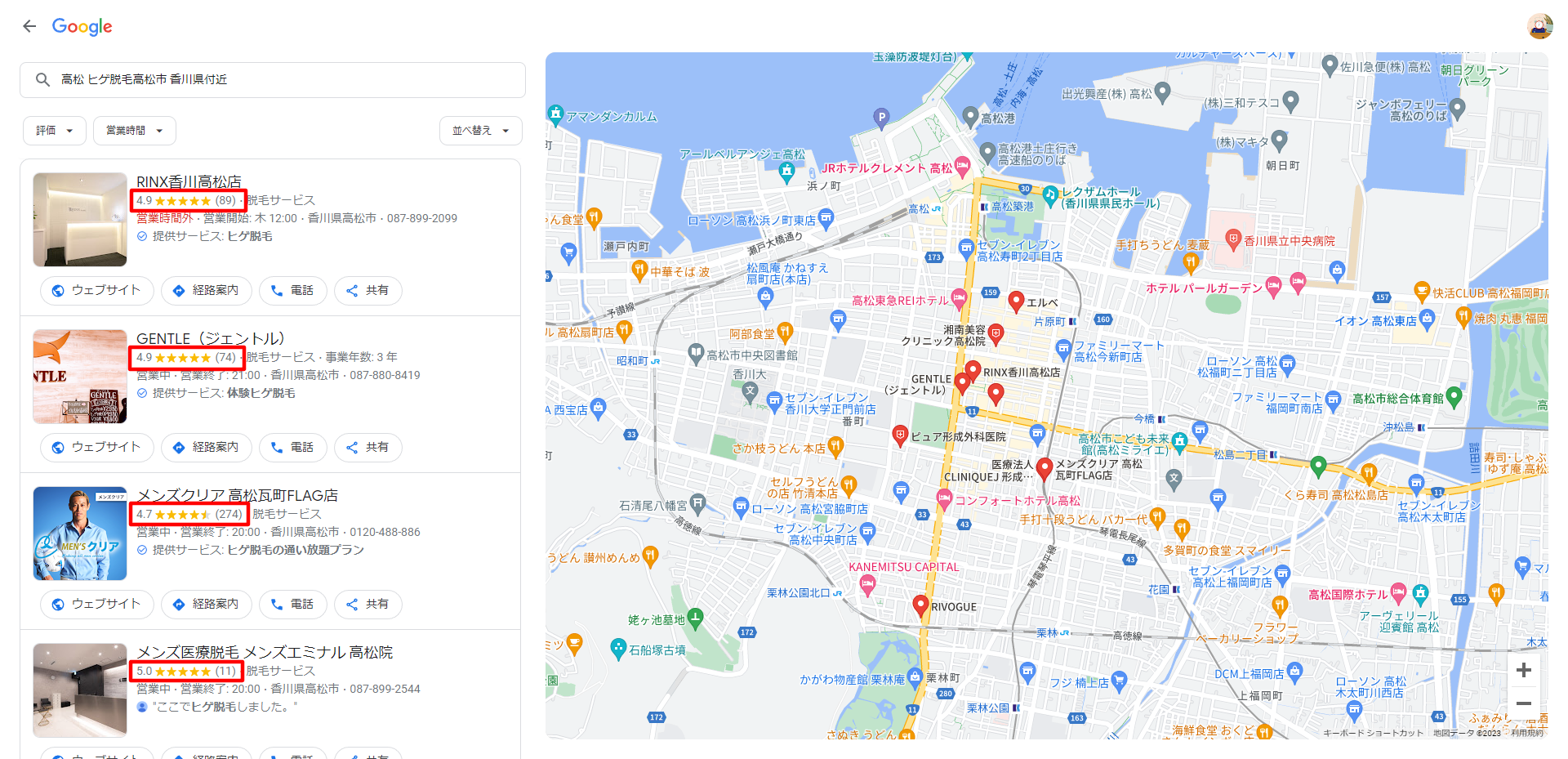Click the 高松市総合体育館 green marker
The height and width of the screenshot is (759, 1568).
point(1454,397)
